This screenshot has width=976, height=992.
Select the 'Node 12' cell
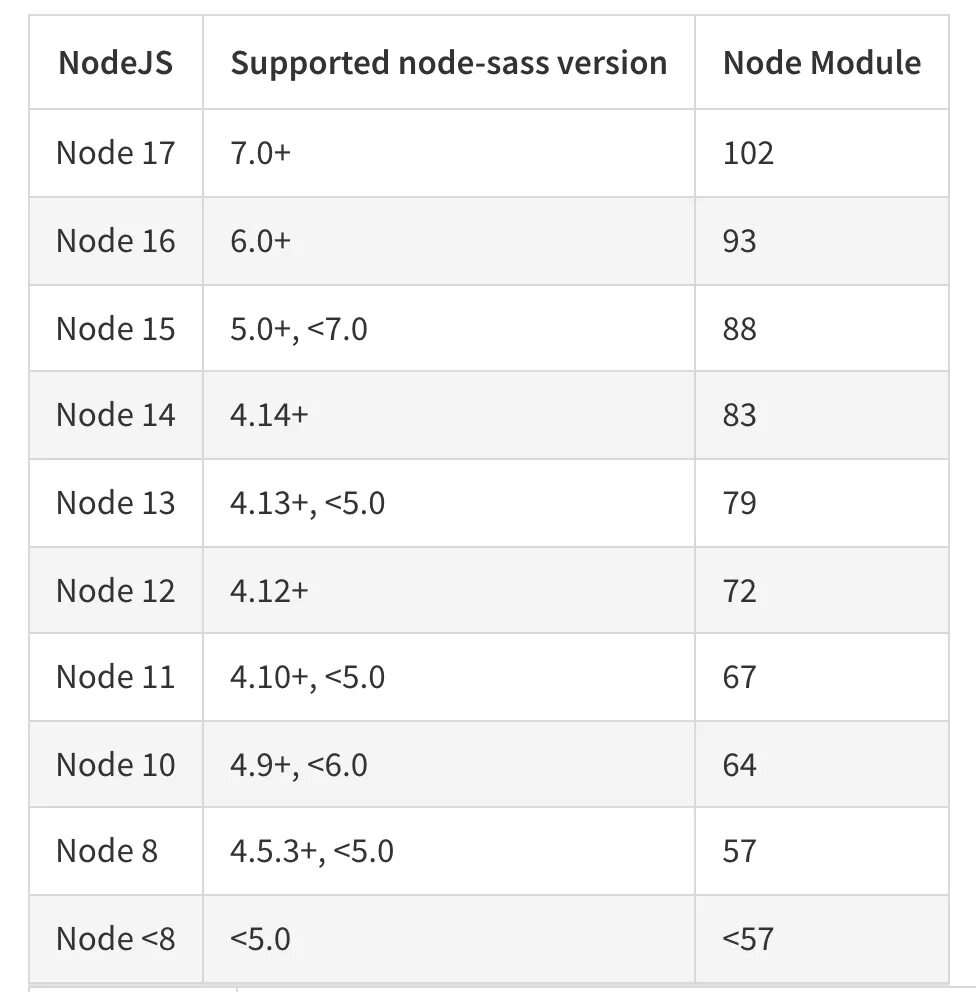115,591
